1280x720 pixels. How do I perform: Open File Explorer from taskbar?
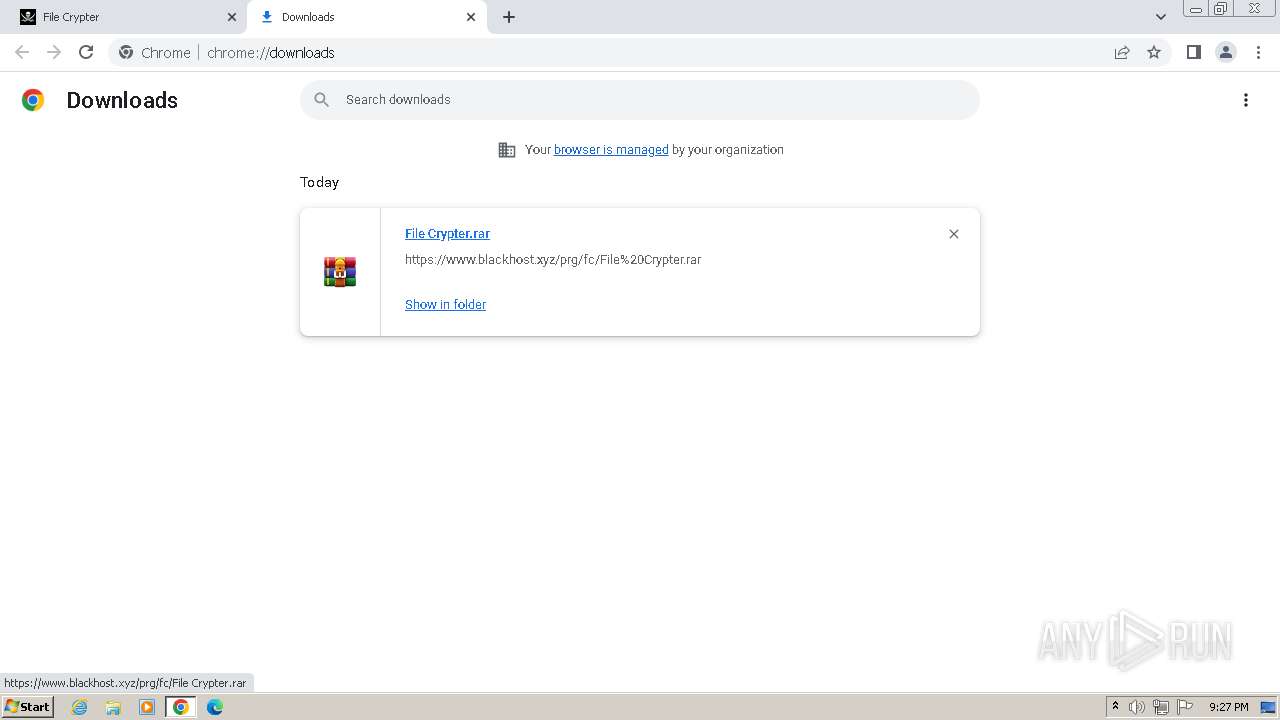(x=113, y=707)
